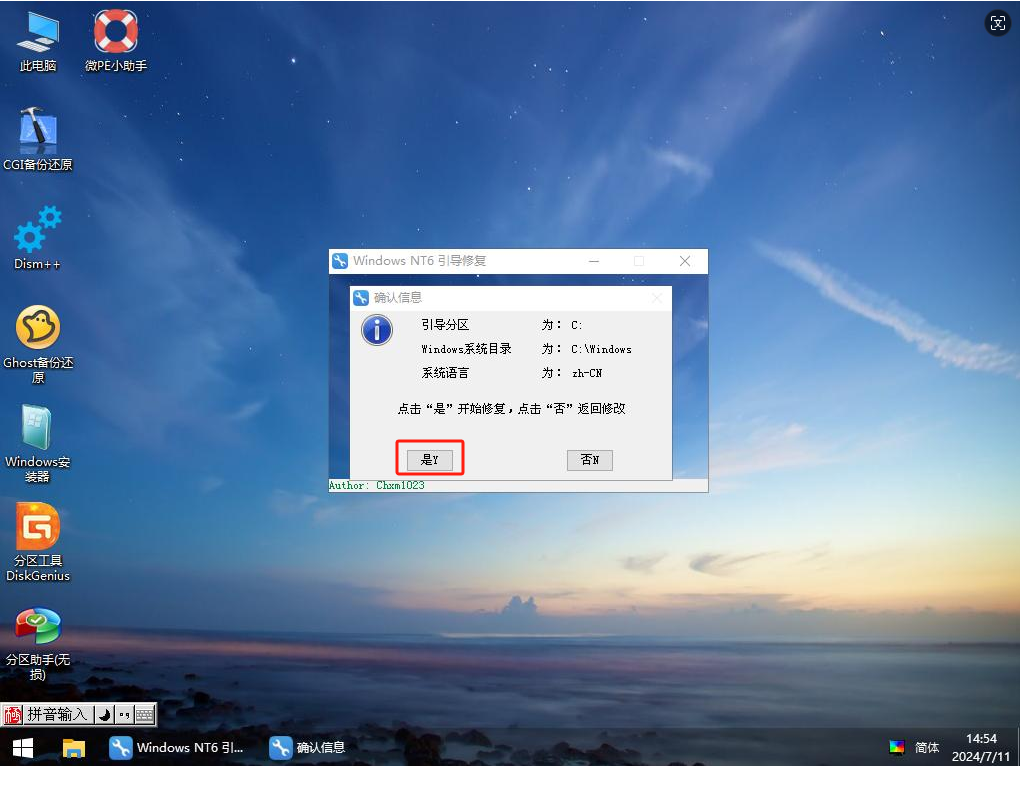Image resolution: width=1020 pixels, height=785 pixels.
Task: Click the 是Y button to start repair
Action: coord(429,459)
